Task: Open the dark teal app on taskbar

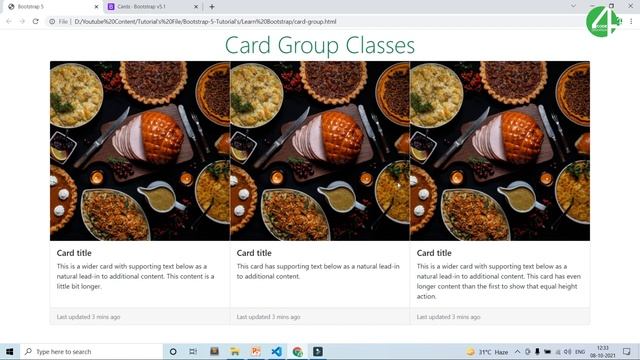Action: [x=318, y=351]
